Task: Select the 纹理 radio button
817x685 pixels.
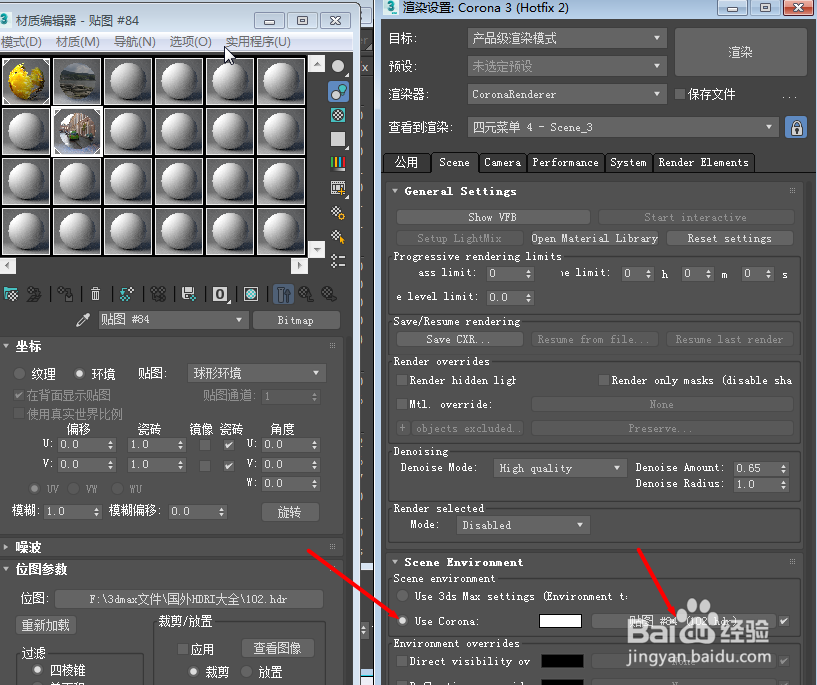Action: pos(20,373)
